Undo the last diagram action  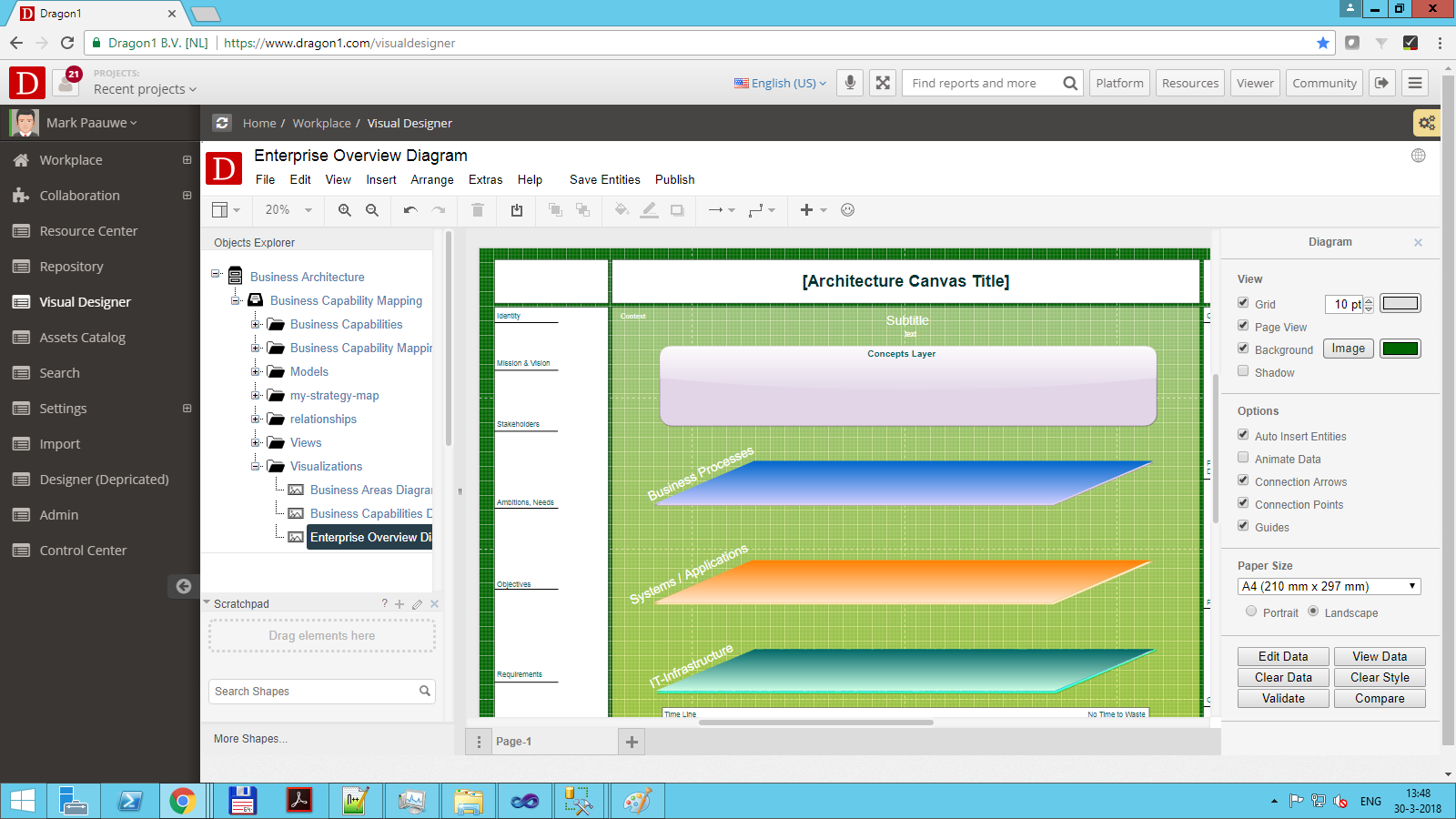tap(410, 210)
